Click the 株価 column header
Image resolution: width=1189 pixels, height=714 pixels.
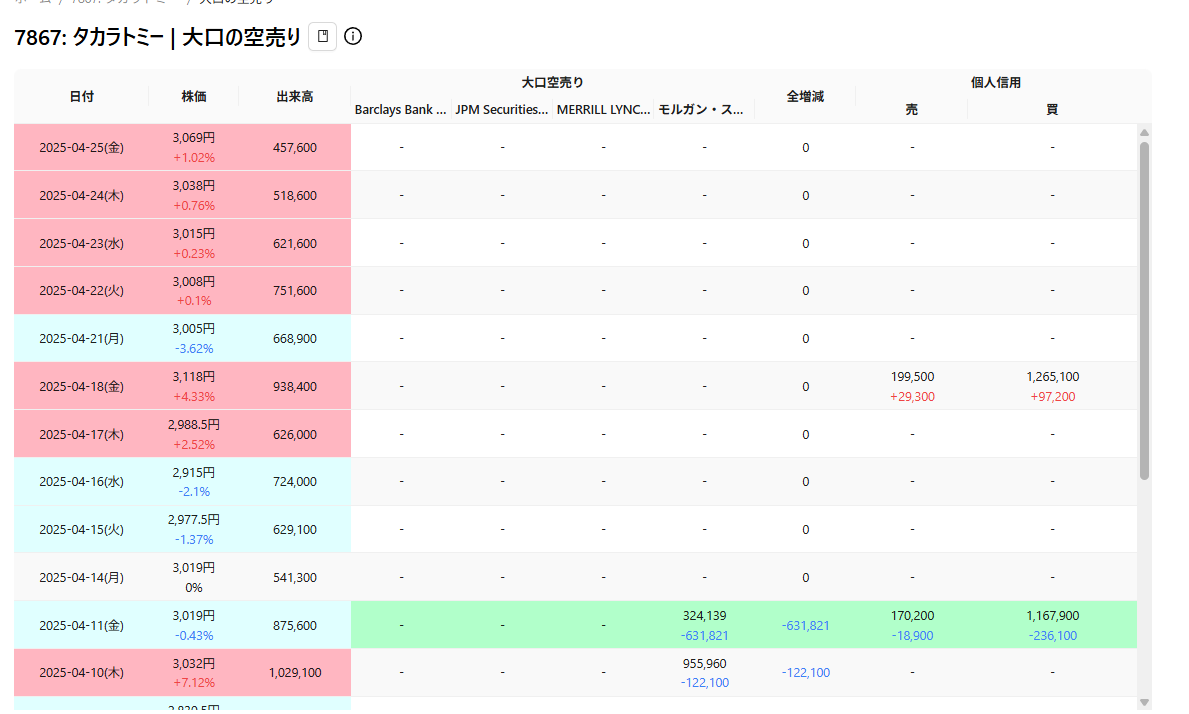(x=194, y=97)
